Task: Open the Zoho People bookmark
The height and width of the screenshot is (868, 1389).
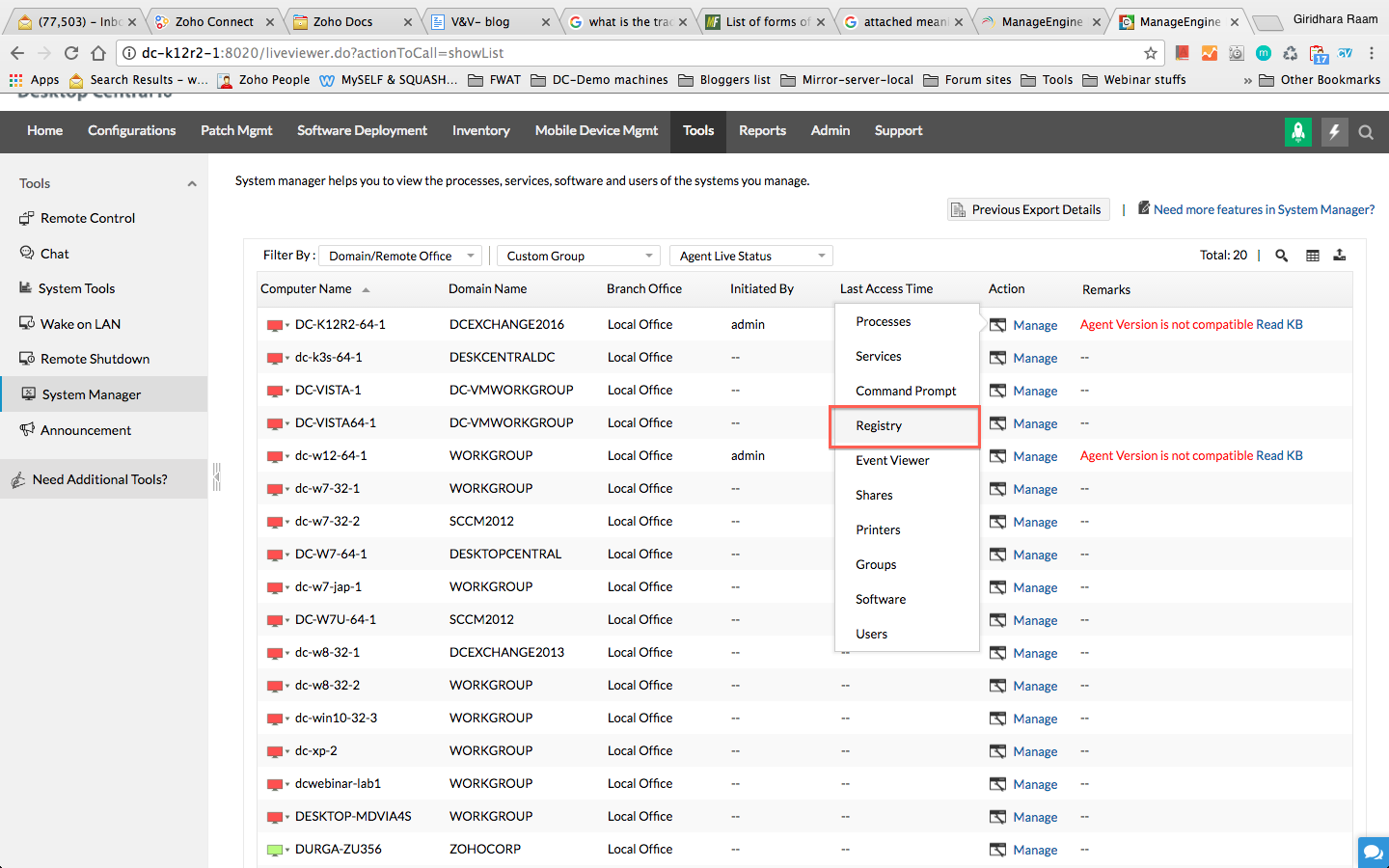Action: point(263,80)
